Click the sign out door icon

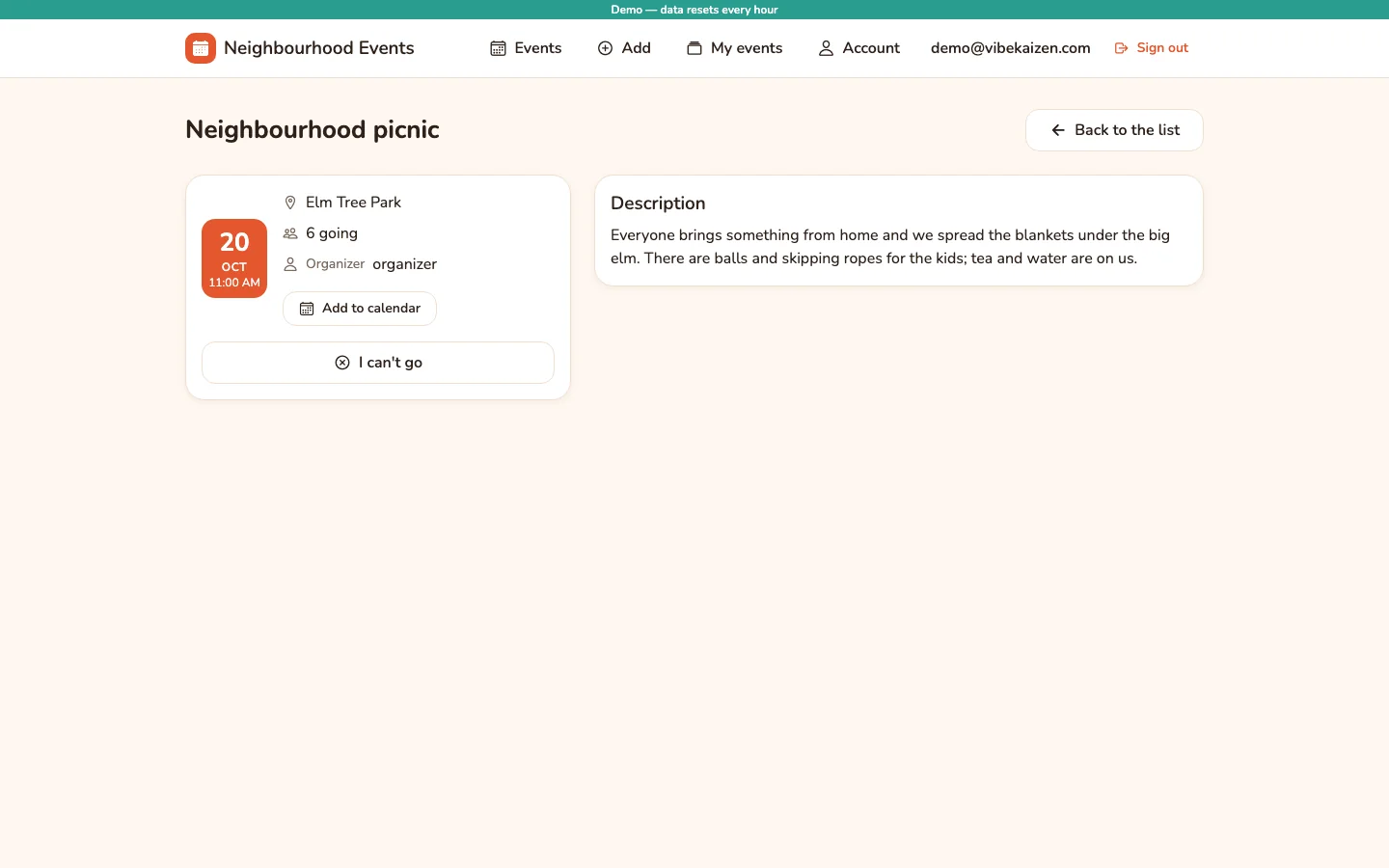[x=1122, y=48]
